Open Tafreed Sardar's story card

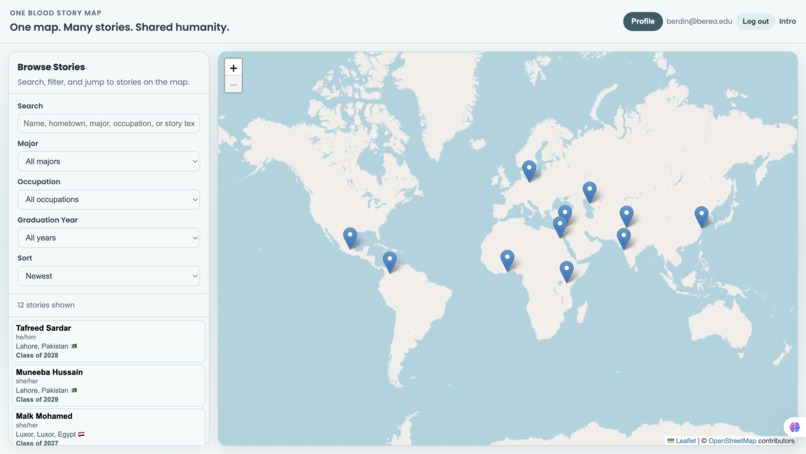(x=108, y=341)
